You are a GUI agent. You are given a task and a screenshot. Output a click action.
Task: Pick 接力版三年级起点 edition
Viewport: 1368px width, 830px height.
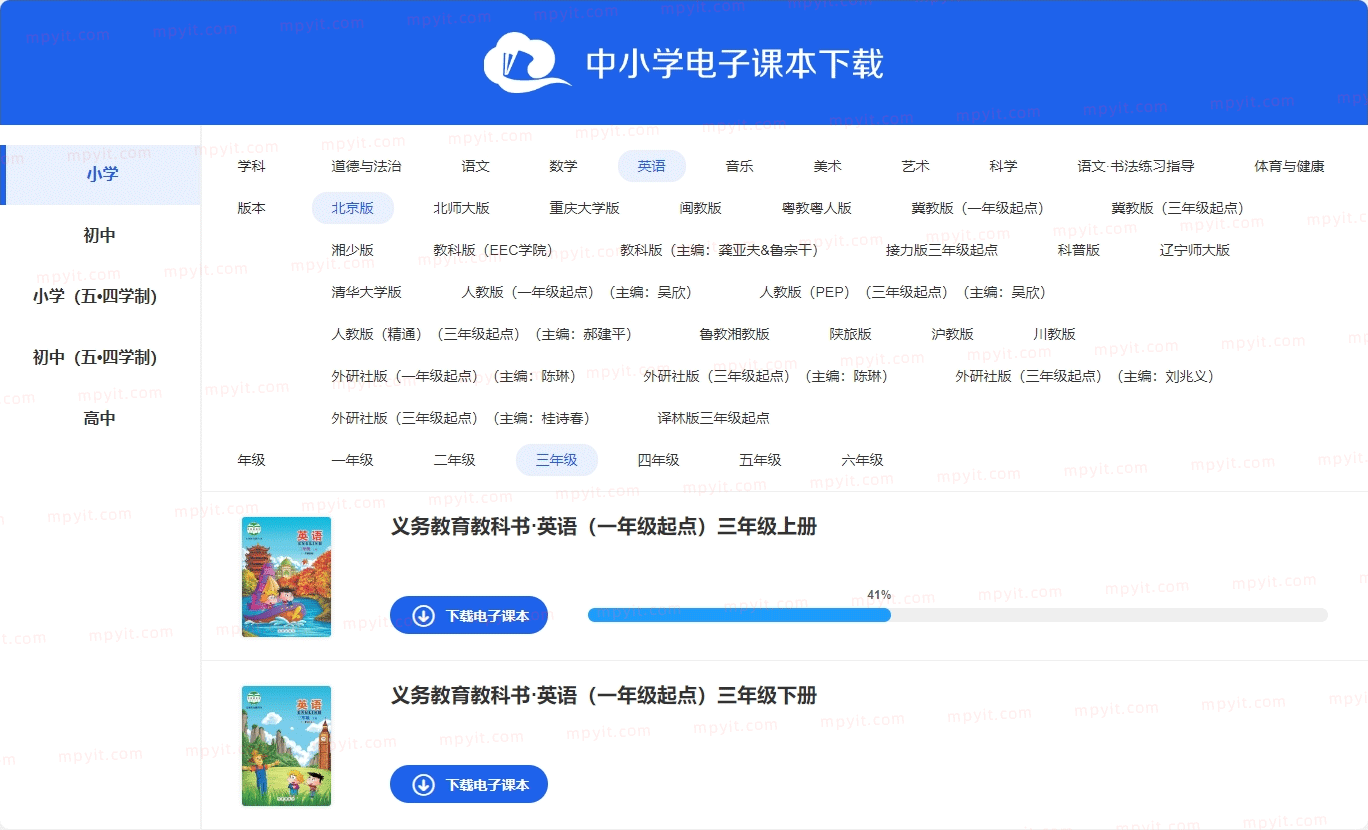click(942, 250)
